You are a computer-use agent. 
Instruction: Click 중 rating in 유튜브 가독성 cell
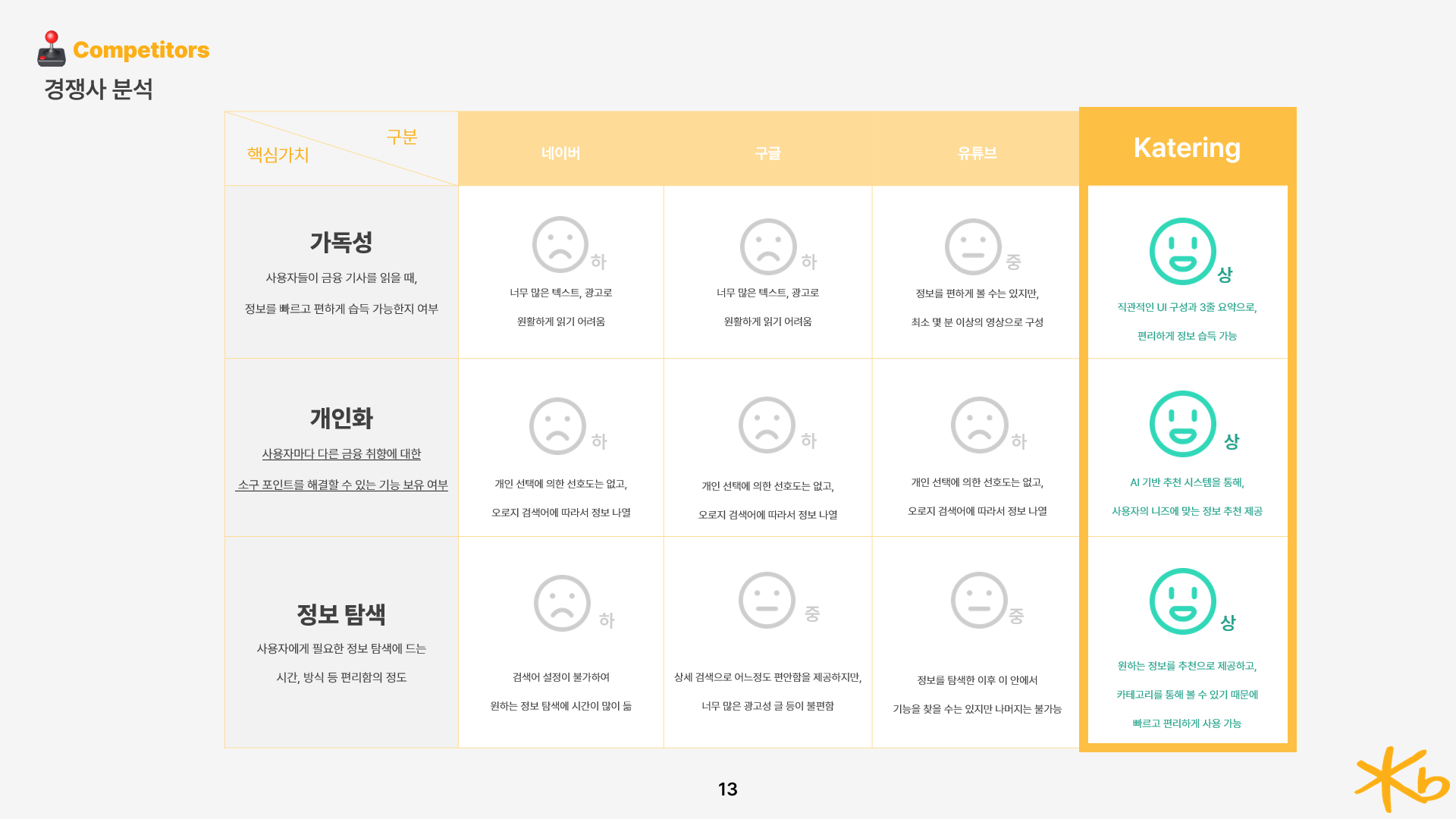[1013, 262]
